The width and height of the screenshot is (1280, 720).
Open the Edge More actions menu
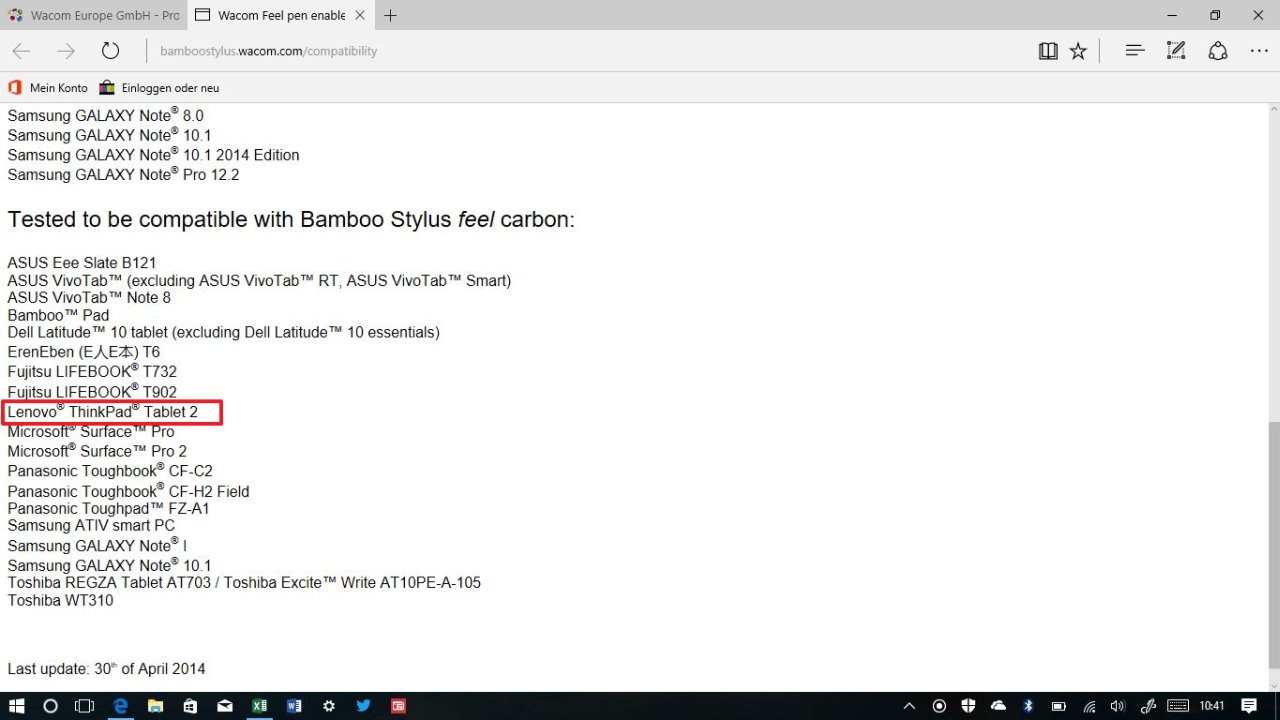1259,51
